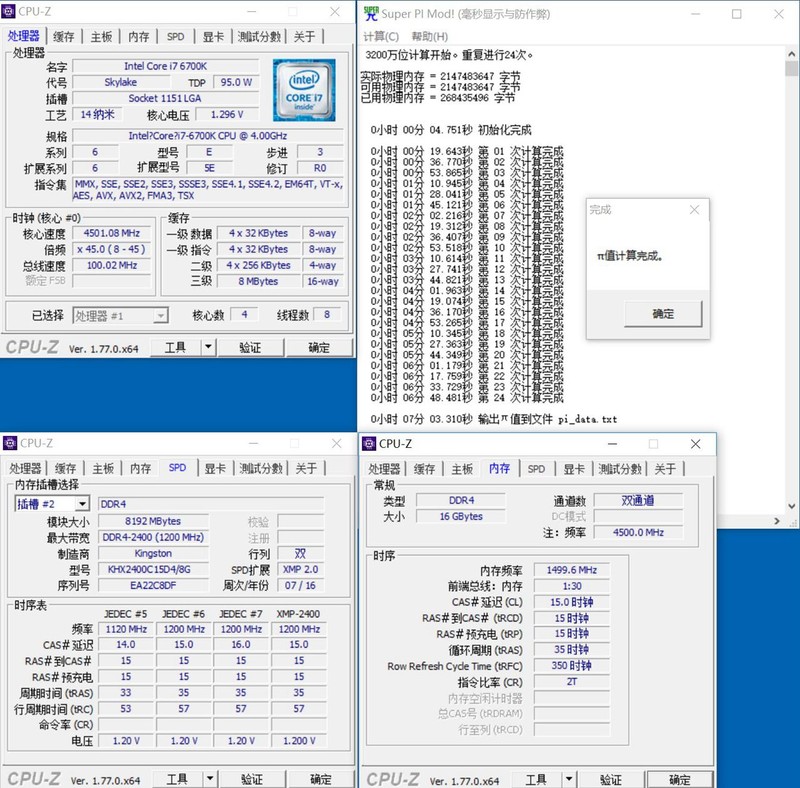Image resolution: width=800 pixels, height=788 pixels.
Task: Click the 350 时钟 tRFC value
Action: pos(571,666)
